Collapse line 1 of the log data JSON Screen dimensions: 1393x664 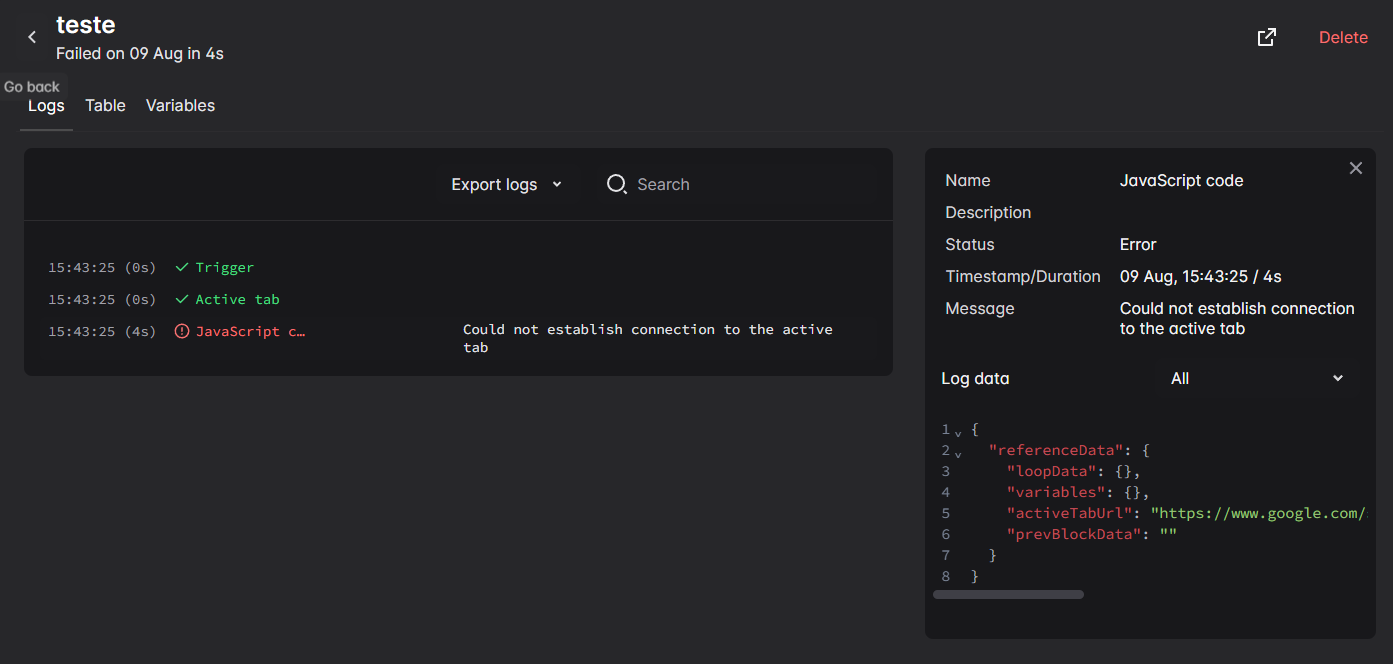click(x=959, y=431)
